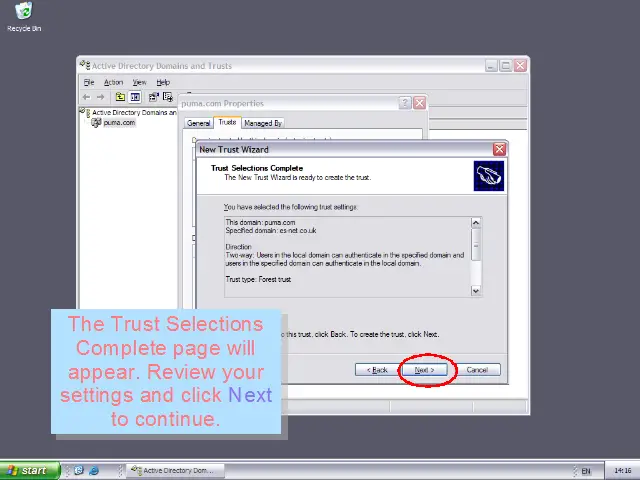This screenshot has height=480, width=640.
Task: Cancel the New Trust Wizard
Action: [477, 370]
